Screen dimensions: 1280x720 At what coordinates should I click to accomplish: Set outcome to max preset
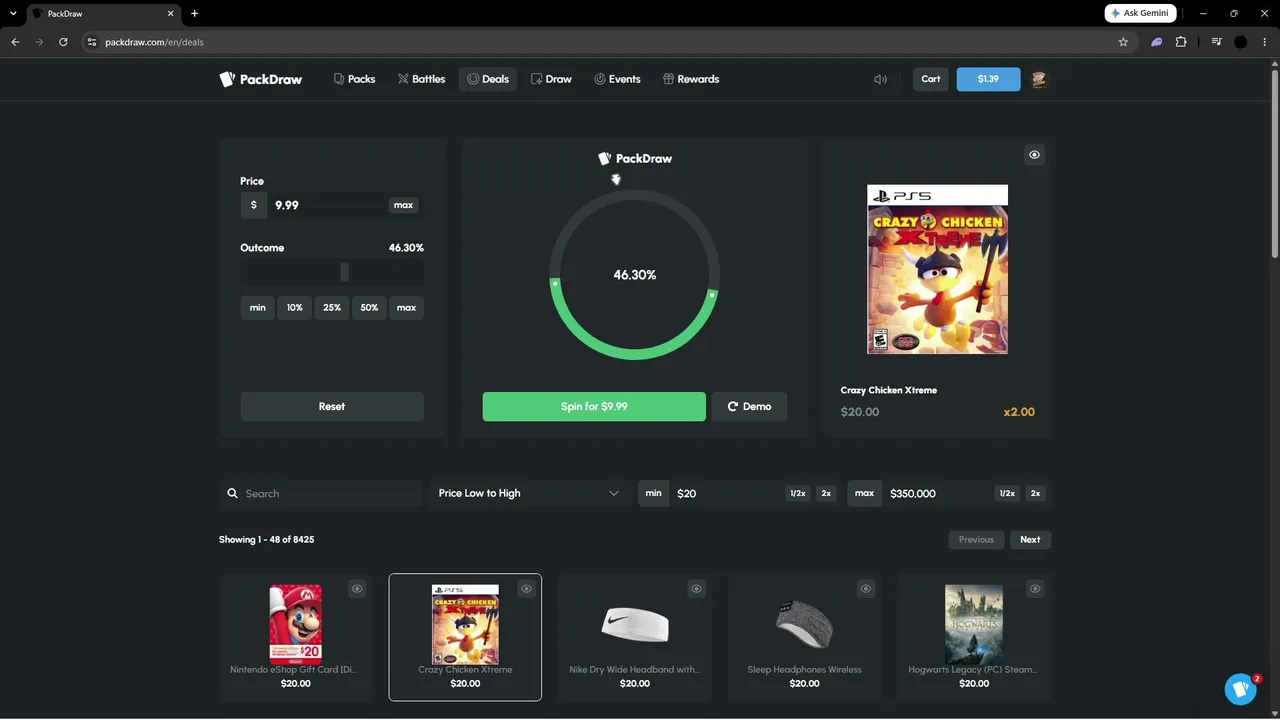tap(406, 308)
